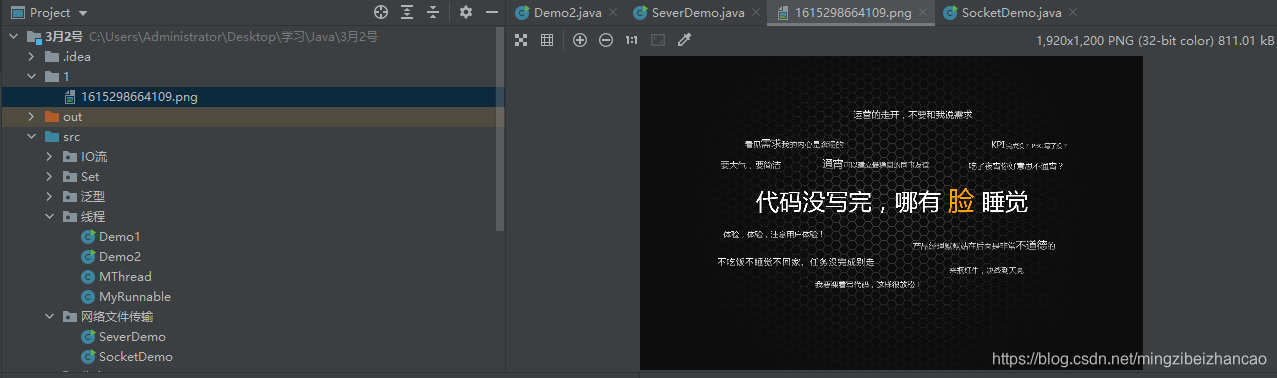Set image to actual size 1:1
Image resolution: width=1277 pixels, height=378 pixels.
pos(631,40)
